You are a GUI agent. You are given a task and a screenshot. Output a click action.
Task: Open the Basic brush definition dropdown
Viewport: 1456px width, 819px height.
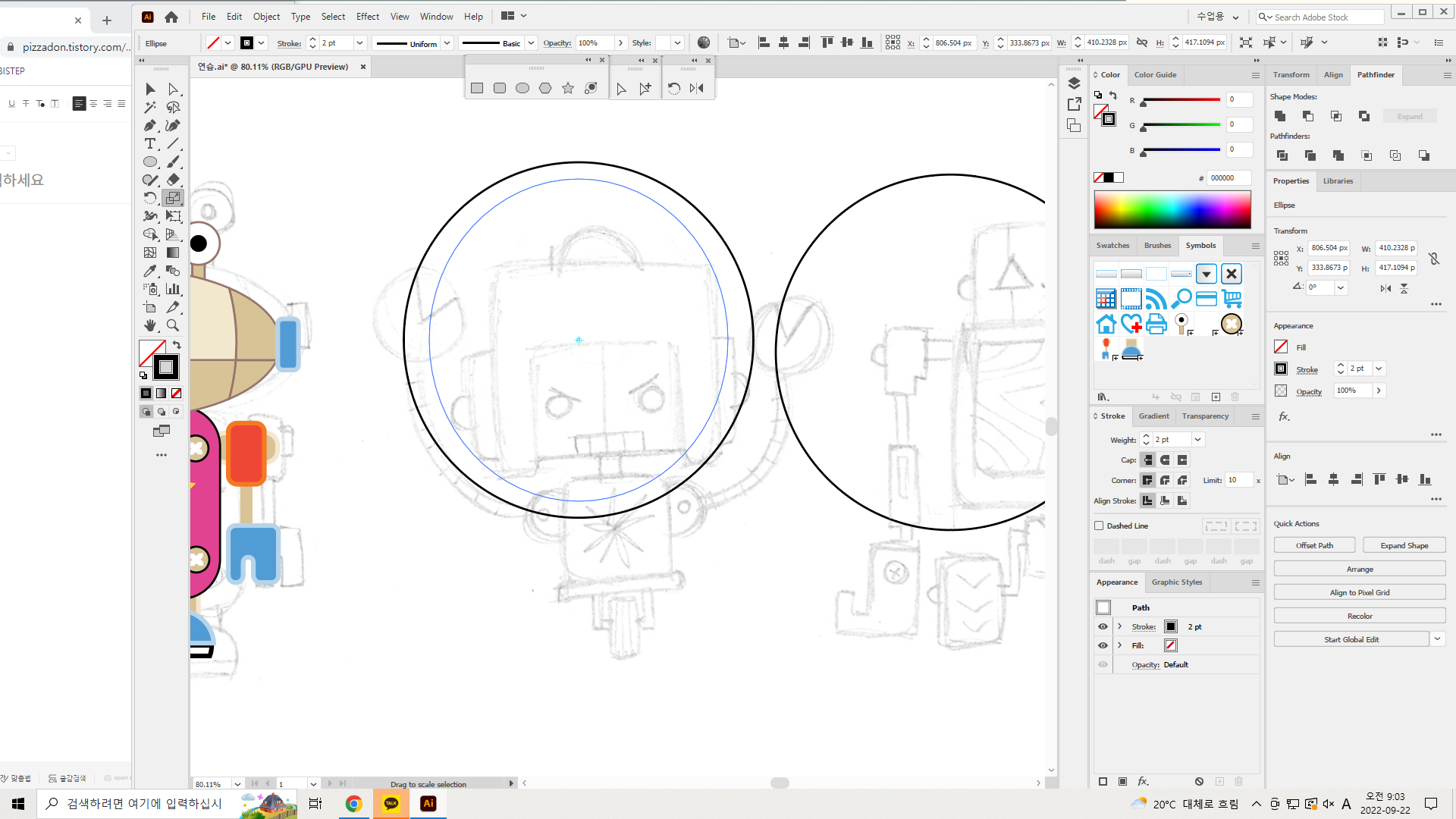click(532, 43)
